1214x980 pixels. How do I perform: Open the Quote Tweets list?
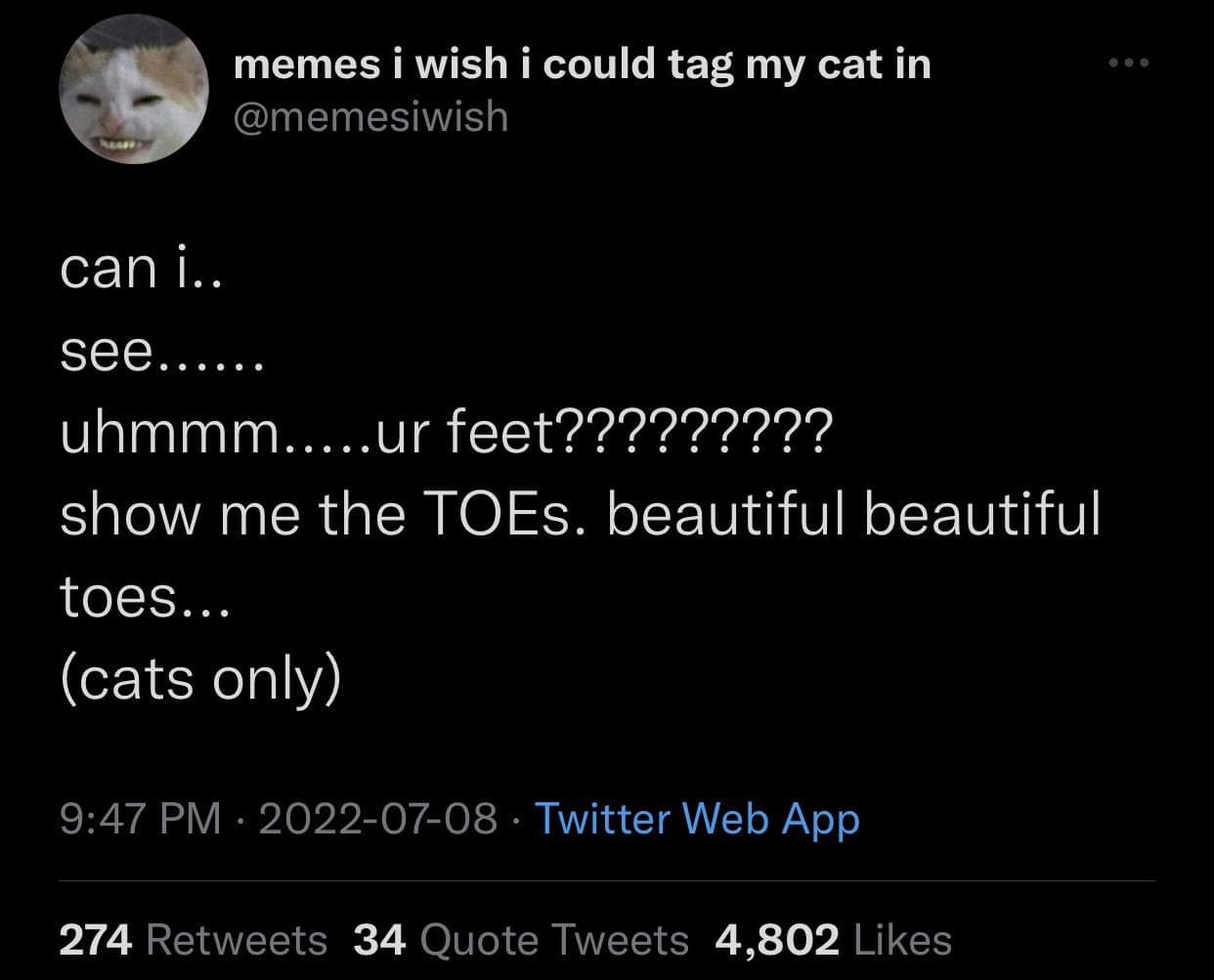coord(554,940)
